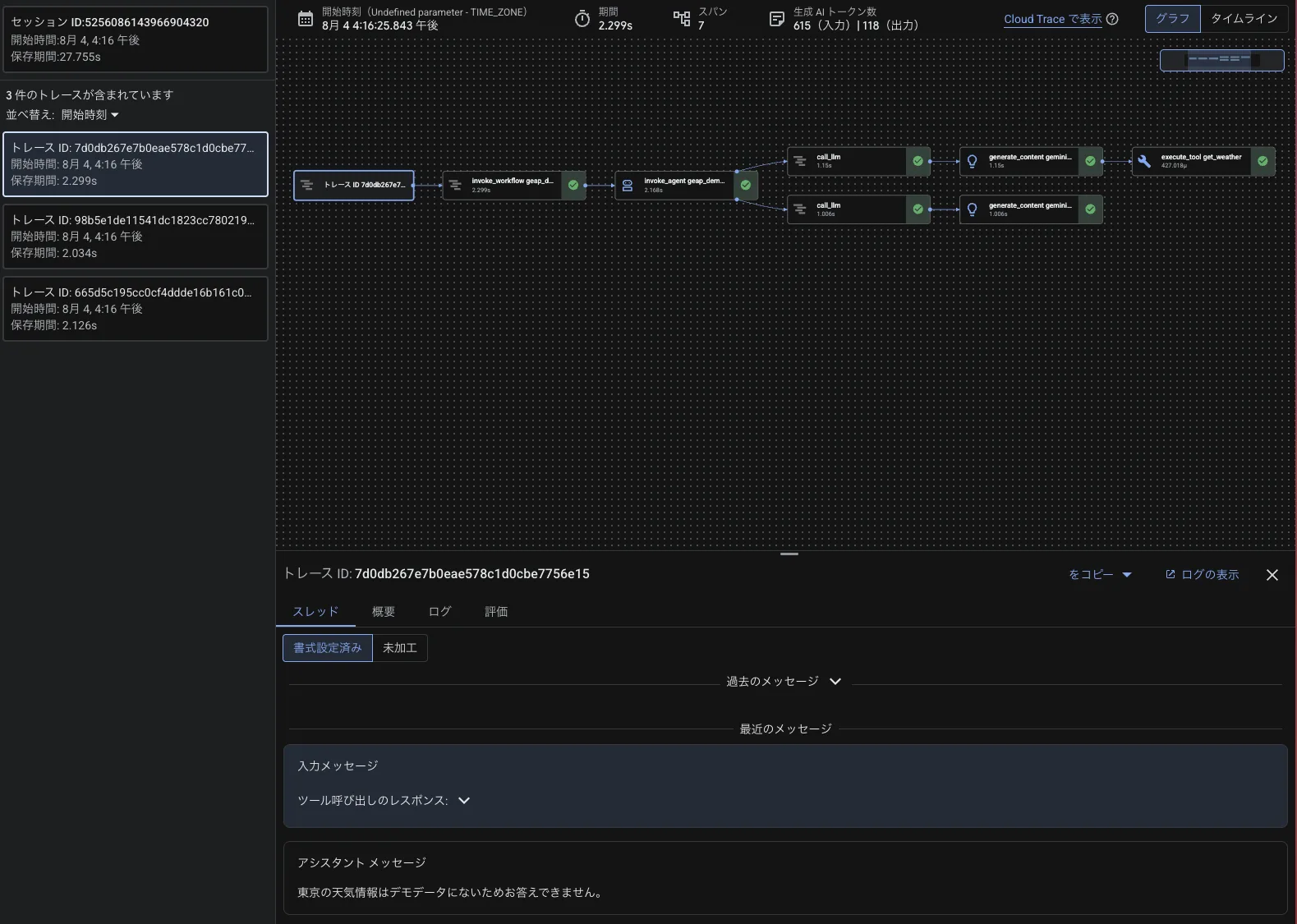Viewport: 1297px width, 924px height.
Task: Click lightbulb icon of generate_content 1.006s
Action: pos(973,209)
